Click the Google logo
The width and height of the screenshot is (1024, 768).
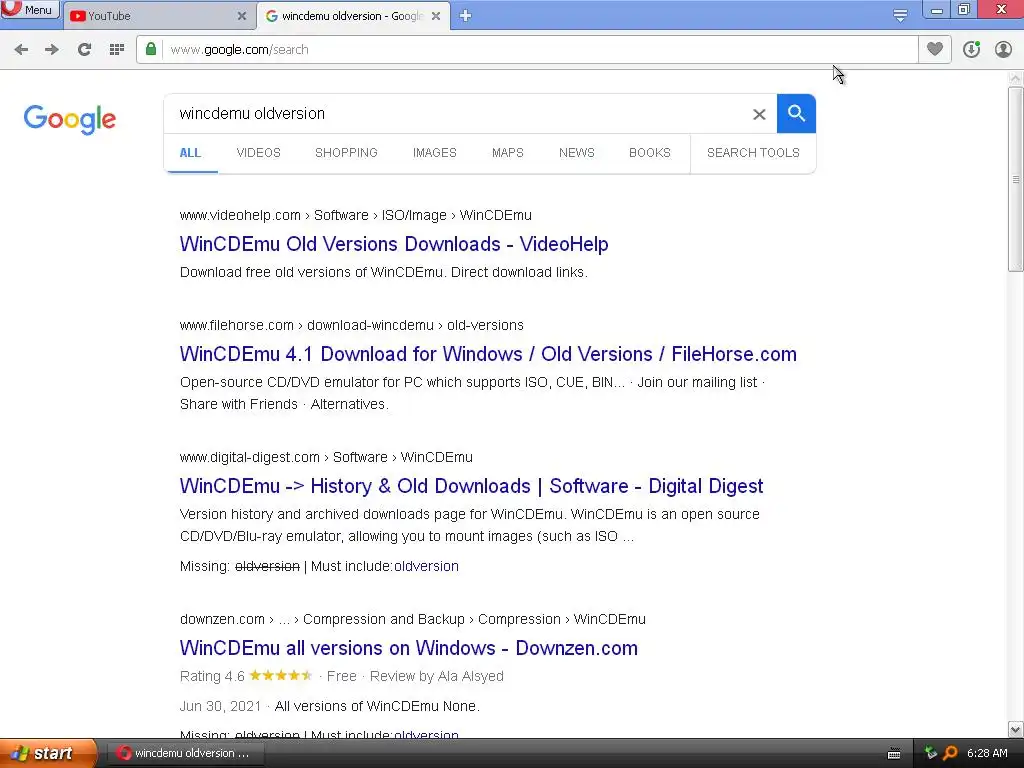(x=70, y=119)
